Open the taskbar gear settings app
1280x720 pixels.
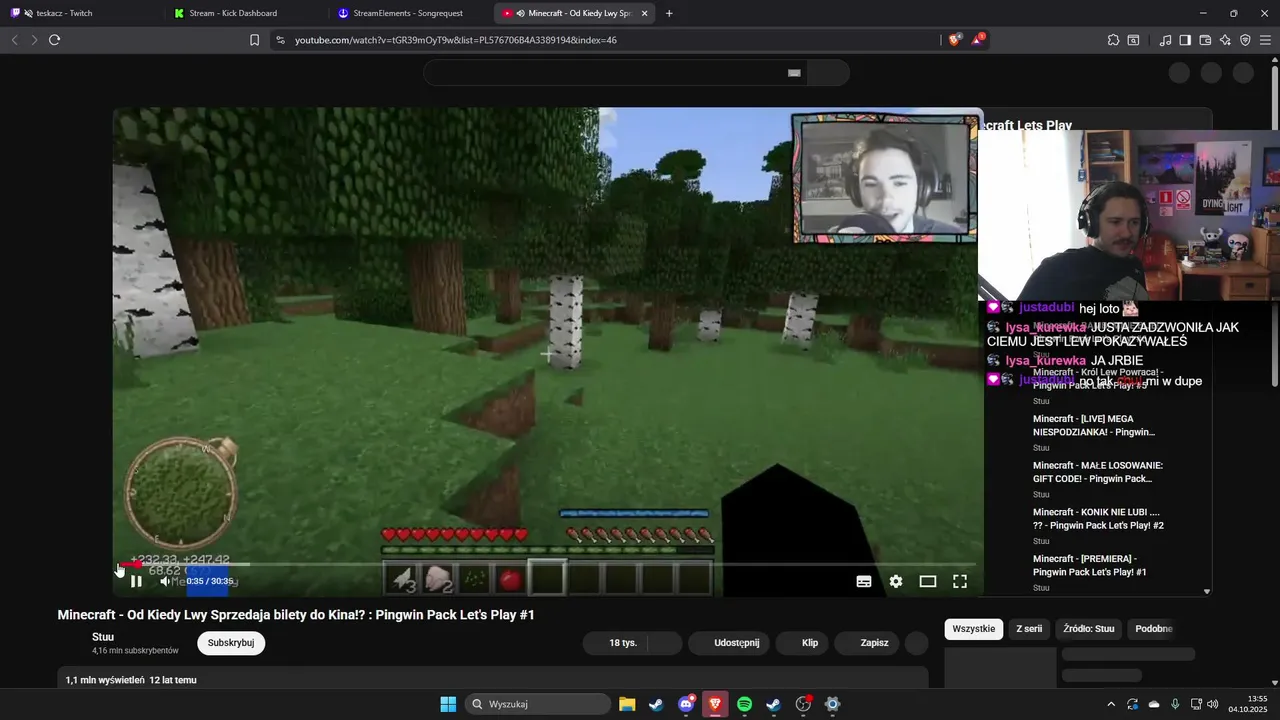click(832, 704)
